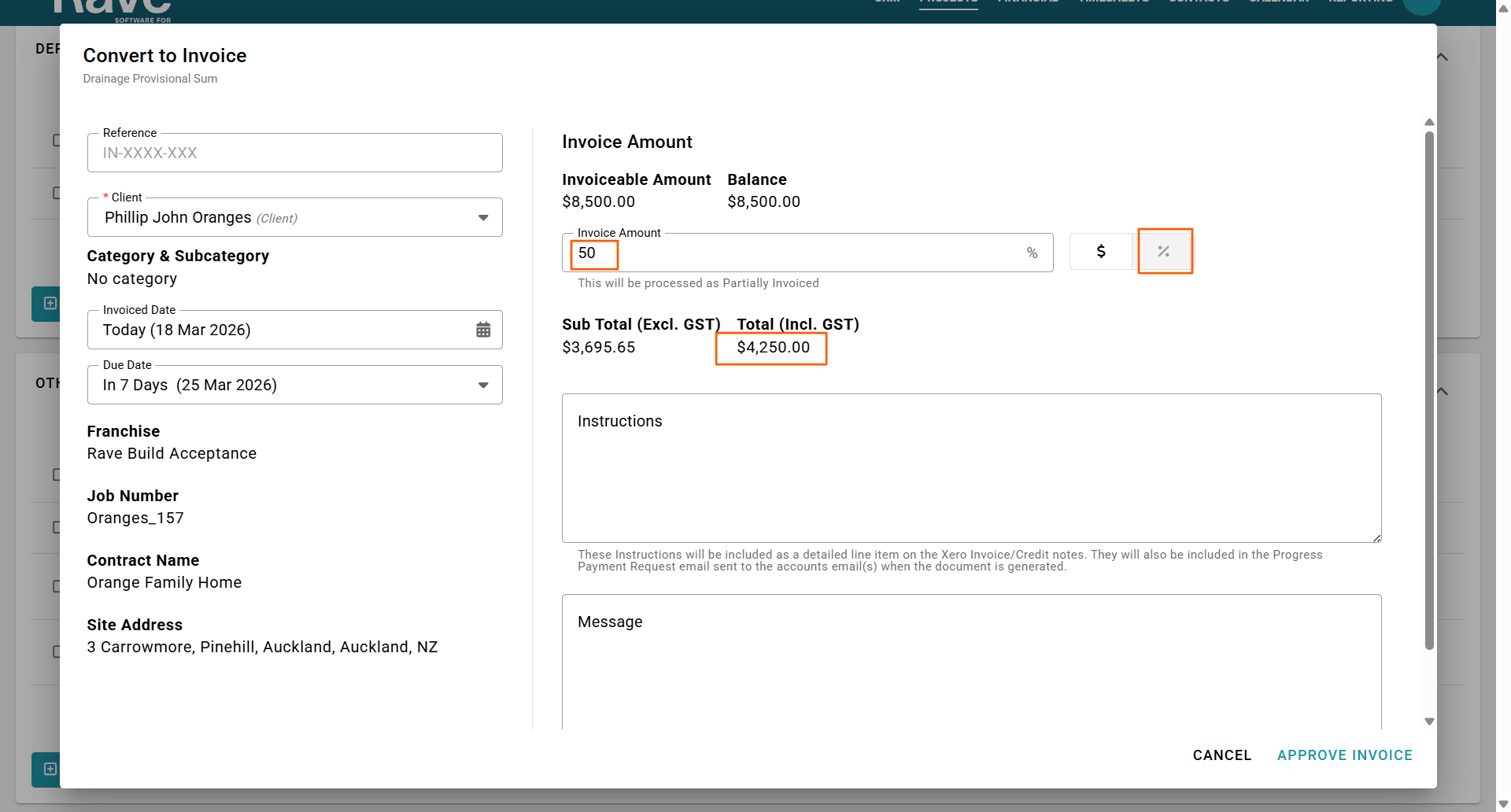This screenshot has height=812, width=1511.
Task: Click the page scrollbar down arrow
Action: click(x=1503, y=803)
